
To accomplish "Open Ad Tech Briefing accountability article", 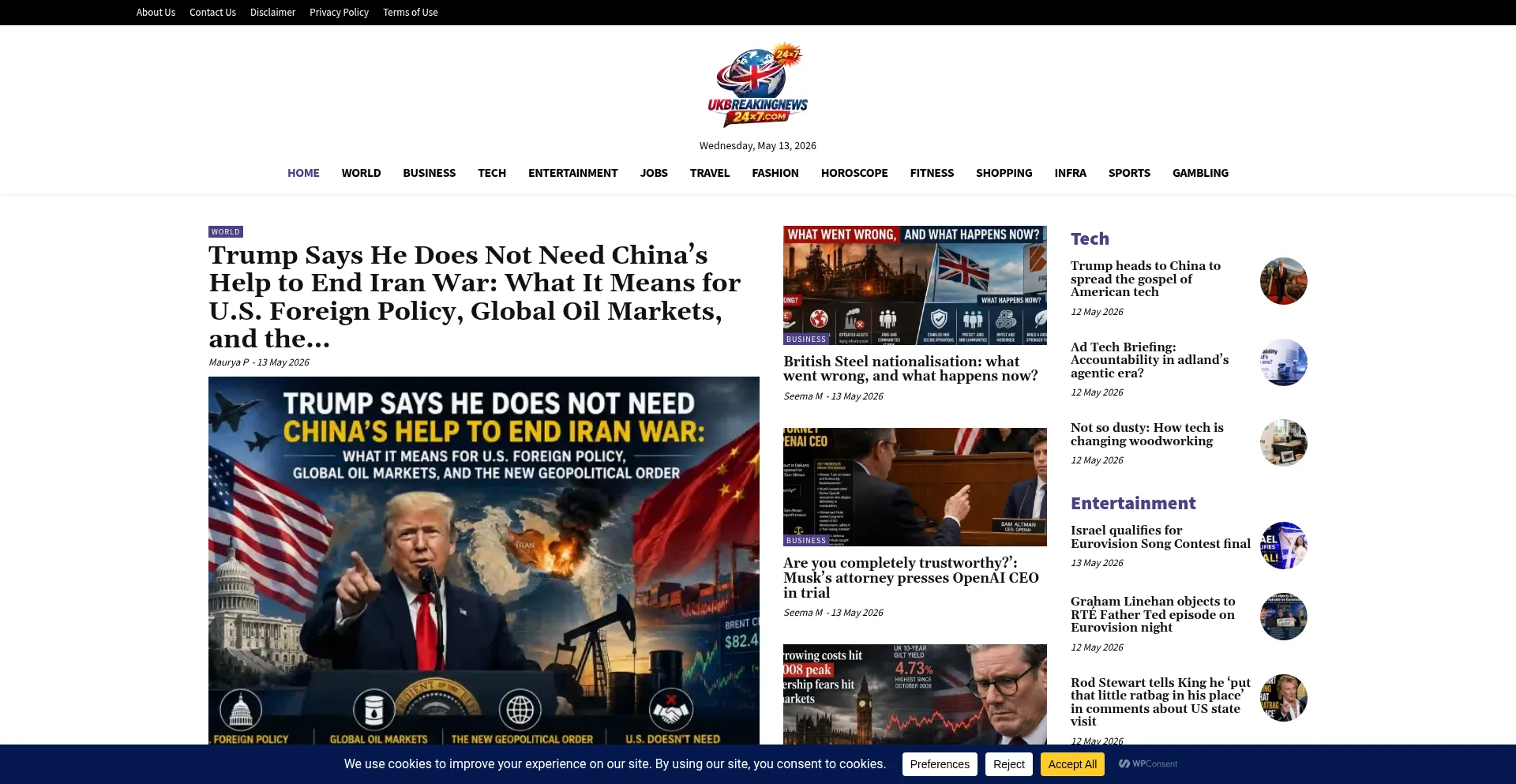I will [x=1150, y=360].
